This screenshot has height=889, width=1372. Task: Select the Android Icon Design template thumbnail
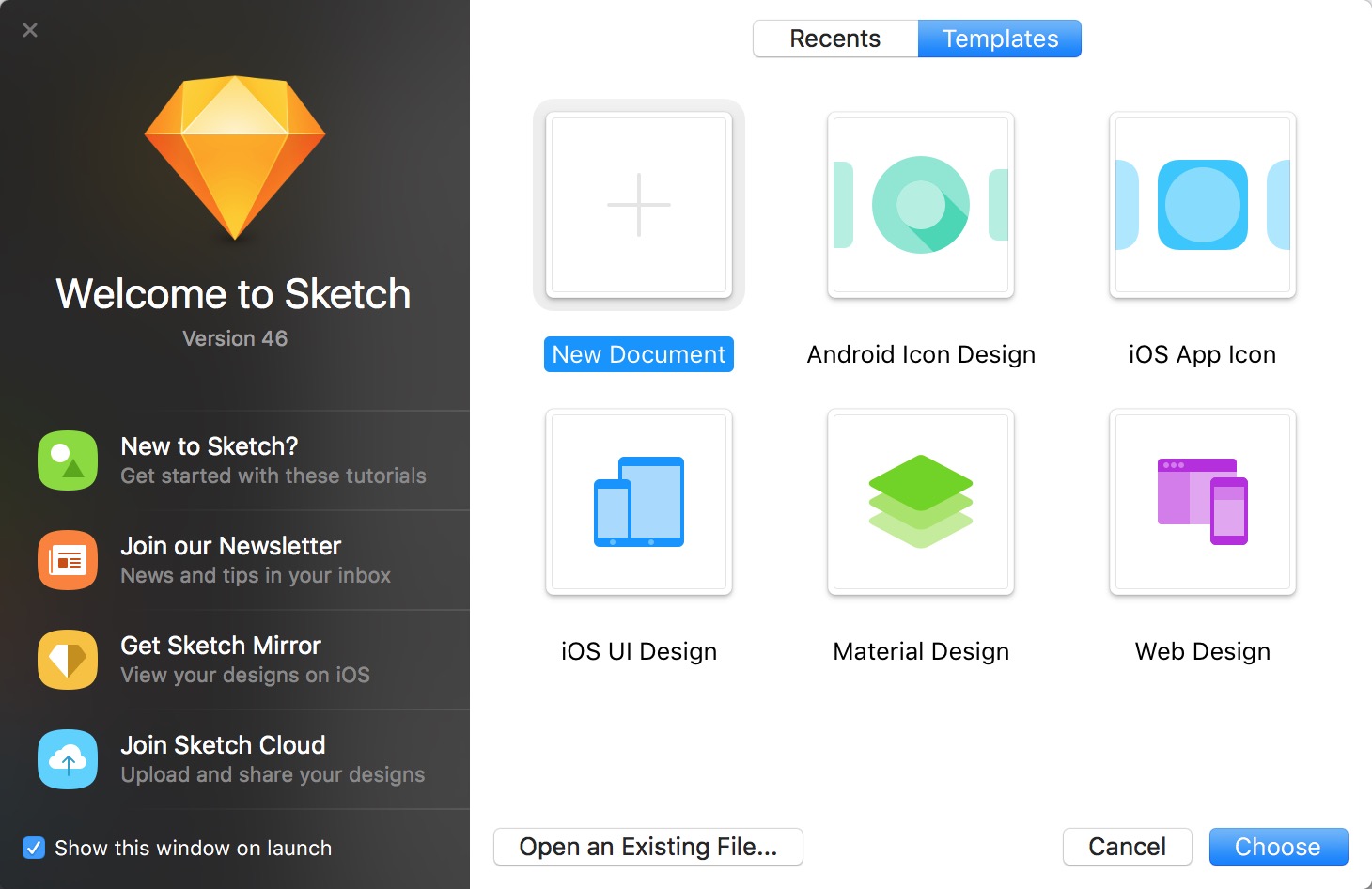(x=921, y=205)
